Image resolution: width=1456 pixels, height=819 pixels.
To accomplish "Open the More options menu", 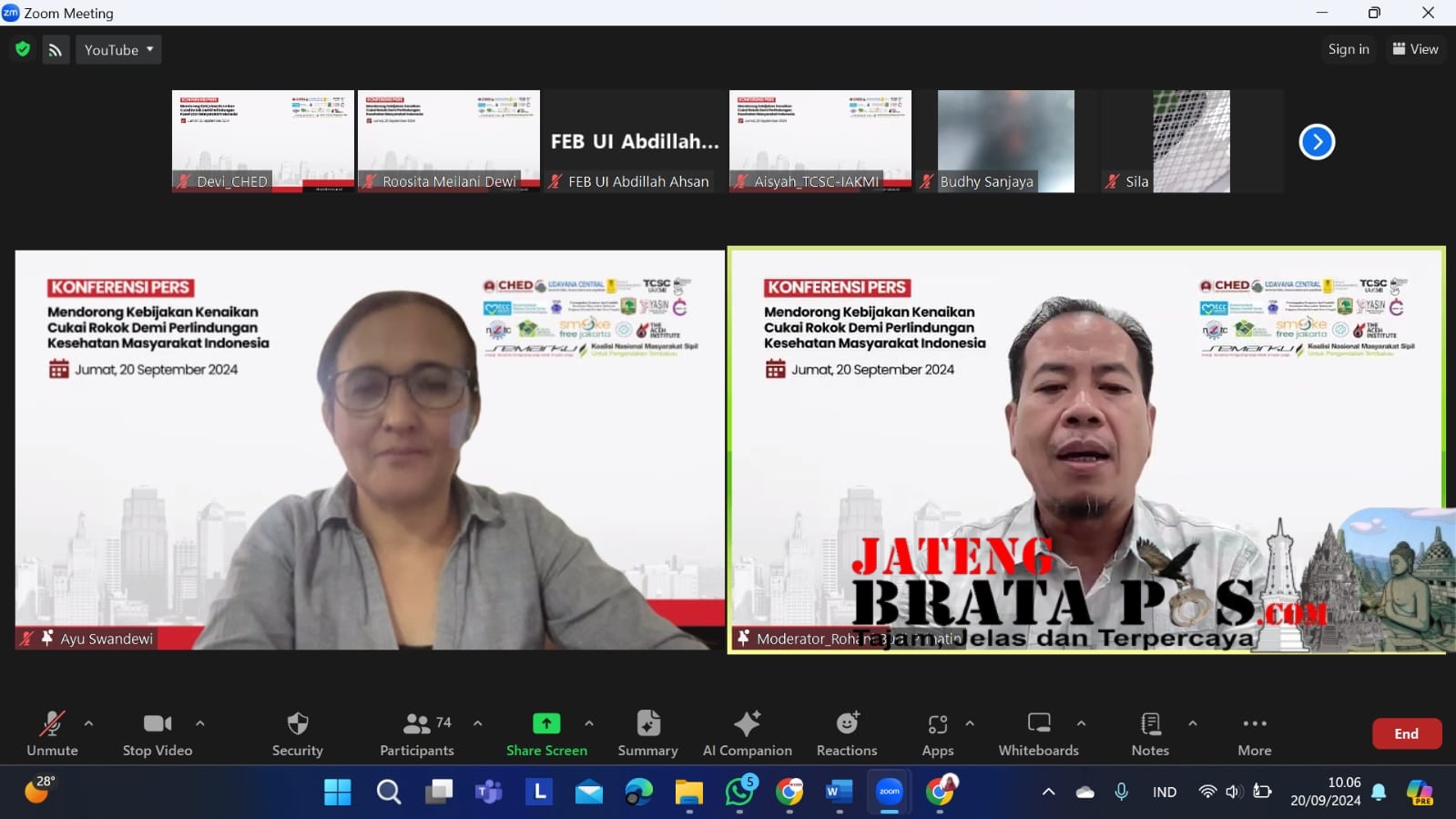I will pyautogui.click(x=1254, y=724).
